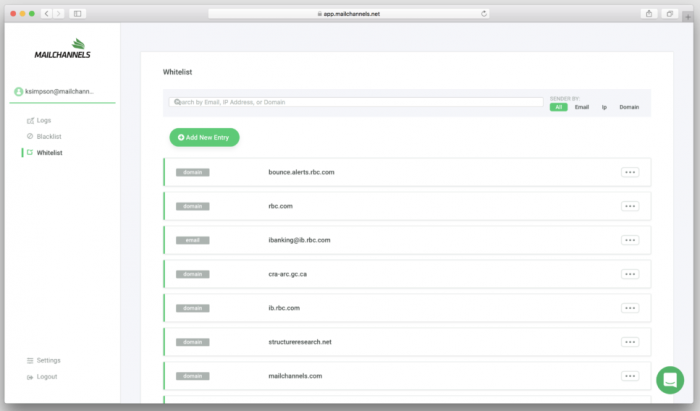700x411 pixels.
Task: Open options menu for the rbc.com row
Action: 630,206
